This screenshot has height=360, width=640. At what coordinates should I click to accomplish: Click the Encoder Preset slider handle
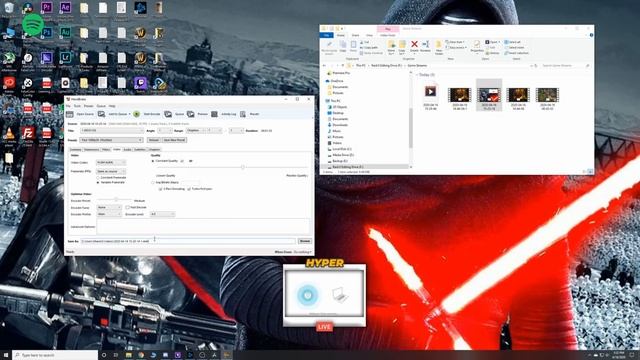(x=116, y=200)
